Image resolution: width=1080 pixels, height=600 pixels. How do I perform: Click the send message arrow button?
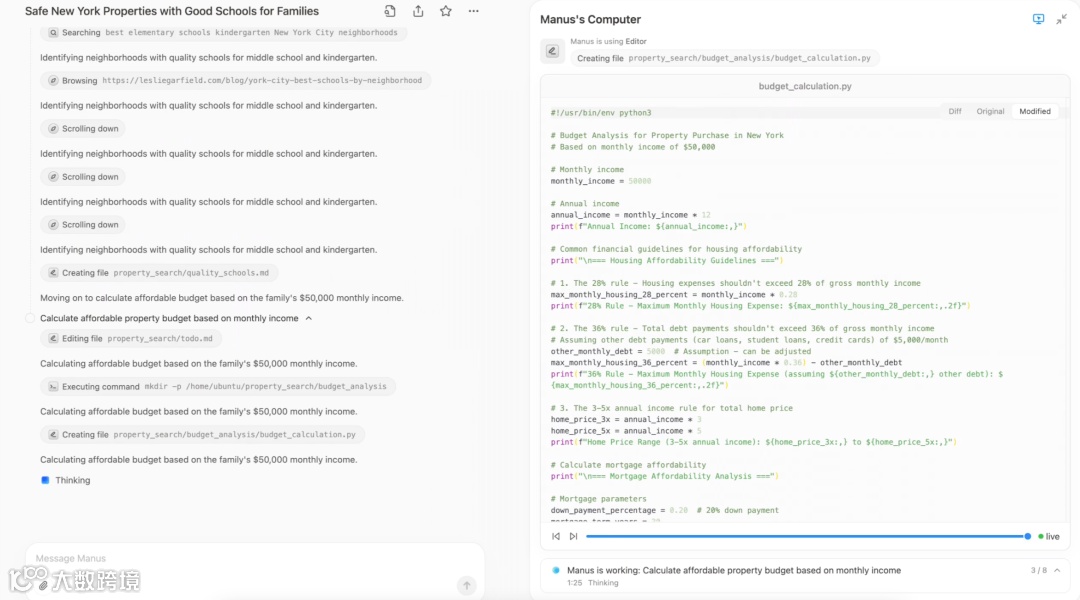[466, 586]
